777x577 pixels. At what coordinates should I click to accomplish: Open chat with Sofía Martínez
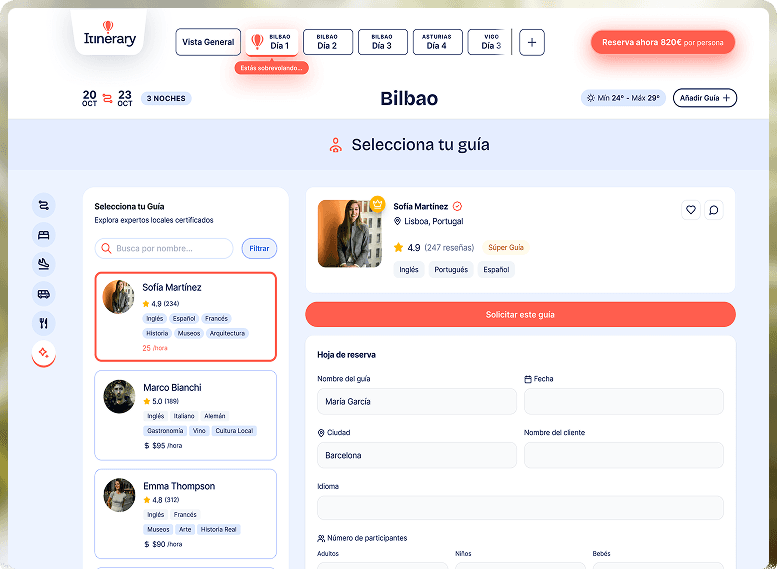pos(714,210)
